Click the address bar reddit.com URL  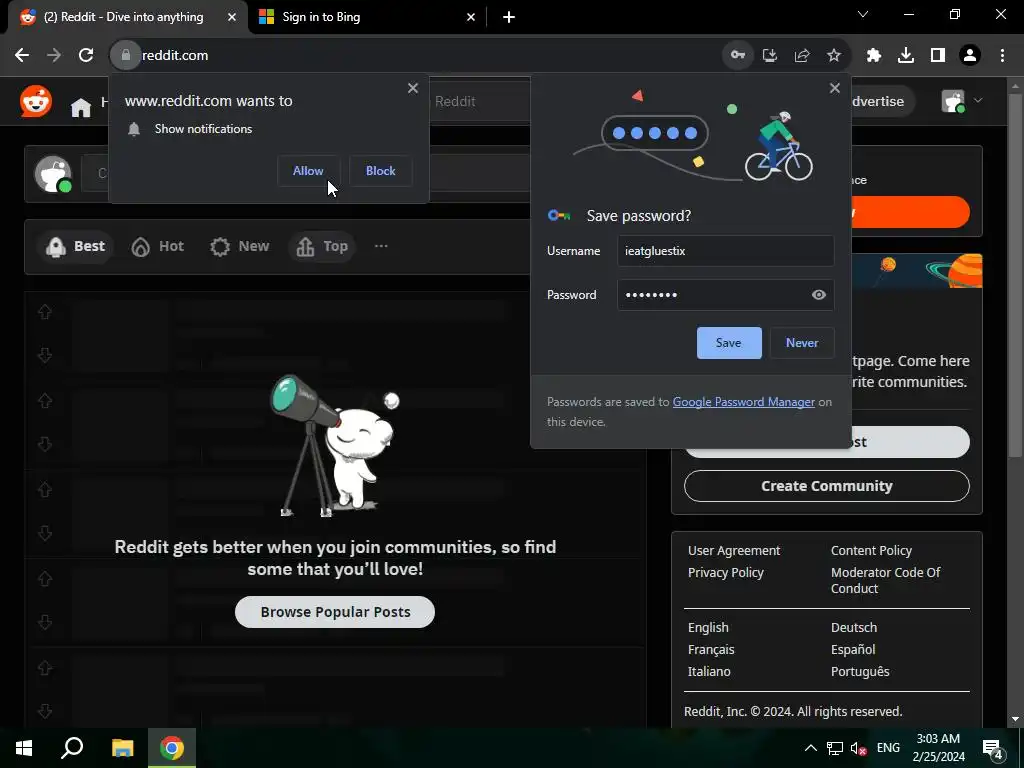175,56
